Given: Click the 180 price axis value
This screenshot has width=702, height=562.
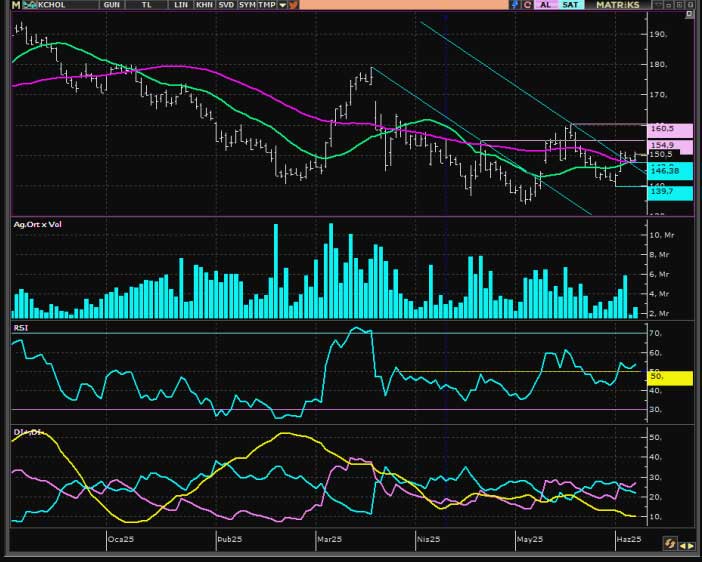Looking at the screenshot, I should tap(658, 64).
